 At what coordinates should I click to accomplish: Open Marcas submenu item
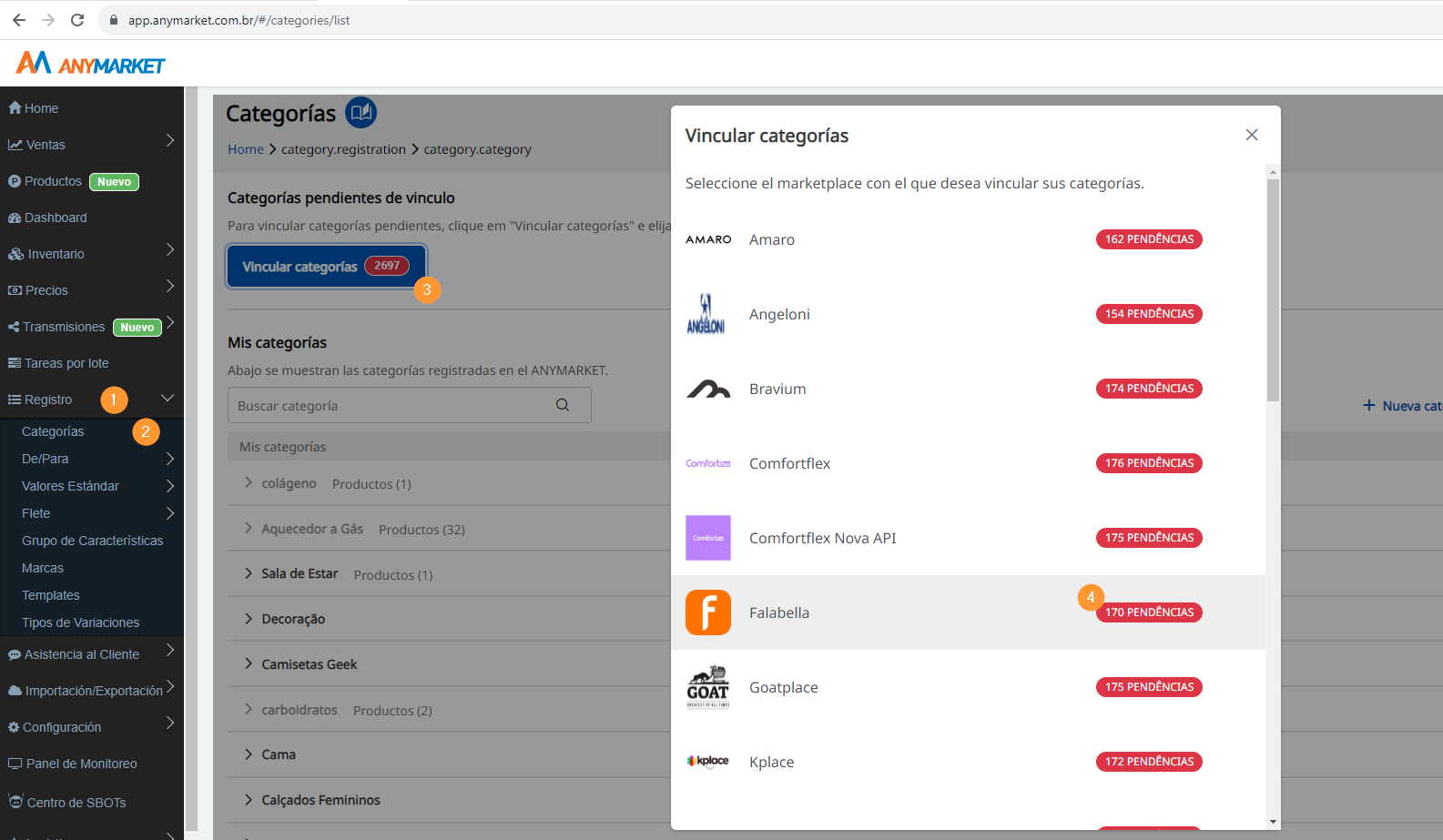43,568
